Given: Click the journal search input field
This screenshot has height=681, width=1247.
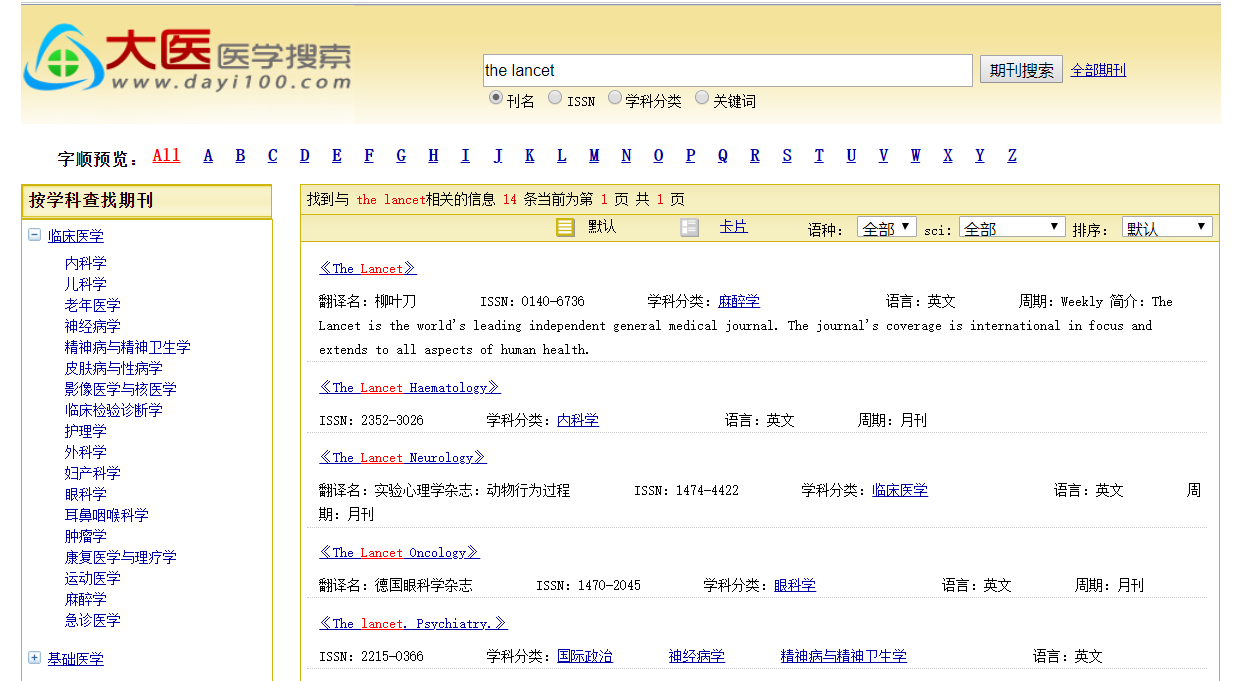Looking at the screenshot, I should pos(728,70).
